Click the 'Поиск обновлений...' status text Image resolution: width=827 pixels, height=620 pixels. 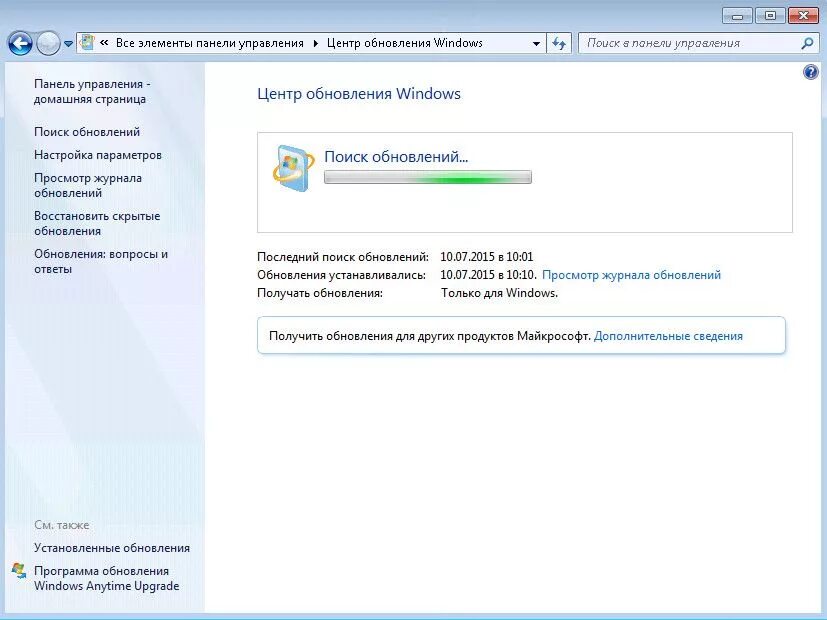(396, 157)
